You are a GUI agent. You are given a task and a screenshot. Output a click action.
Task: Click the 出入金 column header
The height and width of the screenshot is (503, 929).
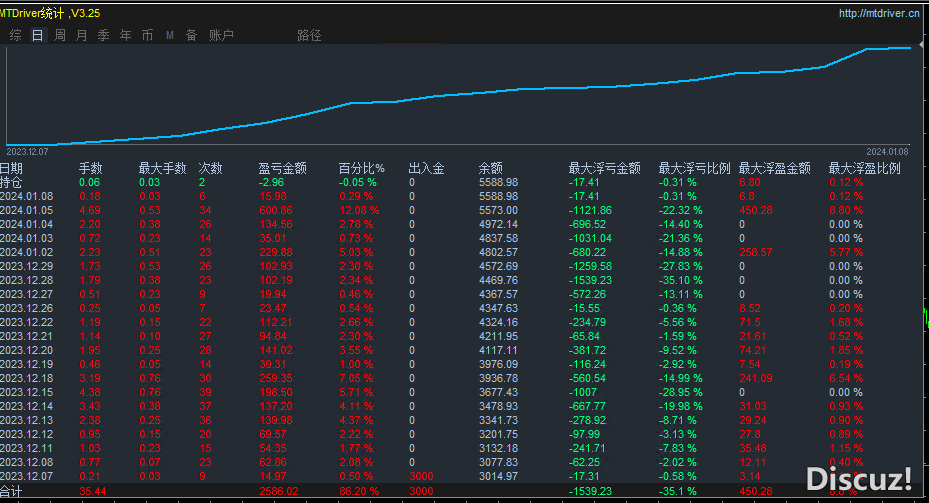pos(426,168)
